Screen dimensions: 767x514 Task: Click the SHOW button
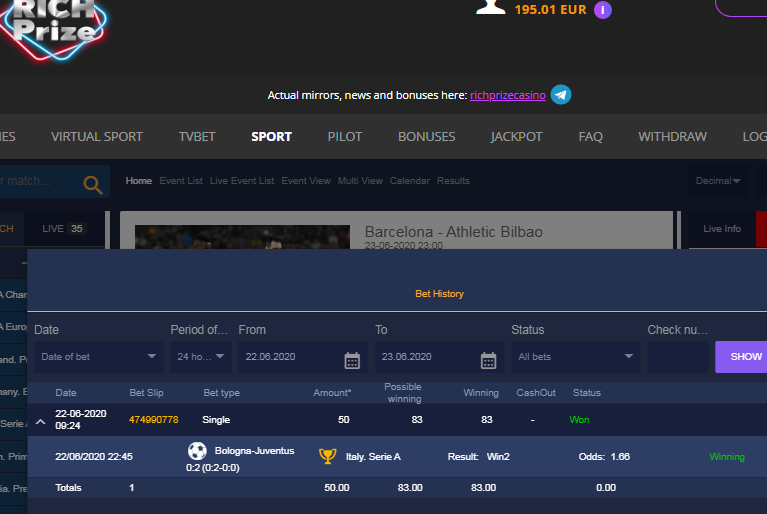coord(742,357)
